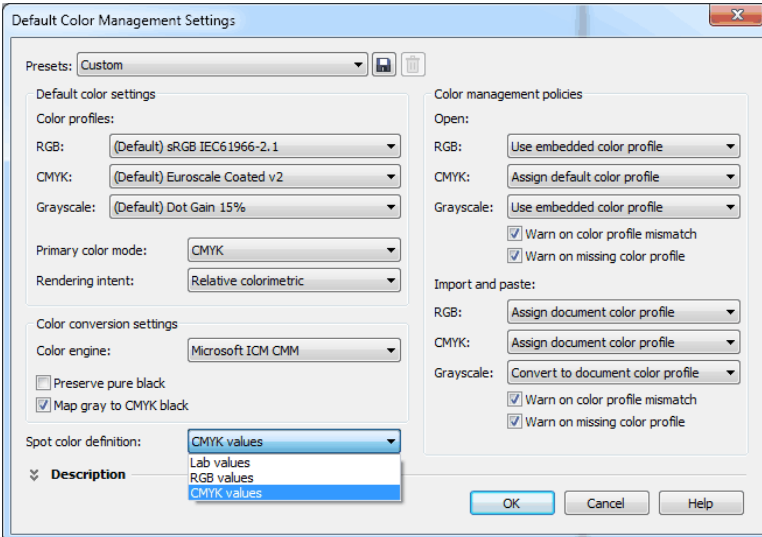Close the Color Management Settings dialog
Viewport: 762px width, 537px height.
click(x=737, y=15)
